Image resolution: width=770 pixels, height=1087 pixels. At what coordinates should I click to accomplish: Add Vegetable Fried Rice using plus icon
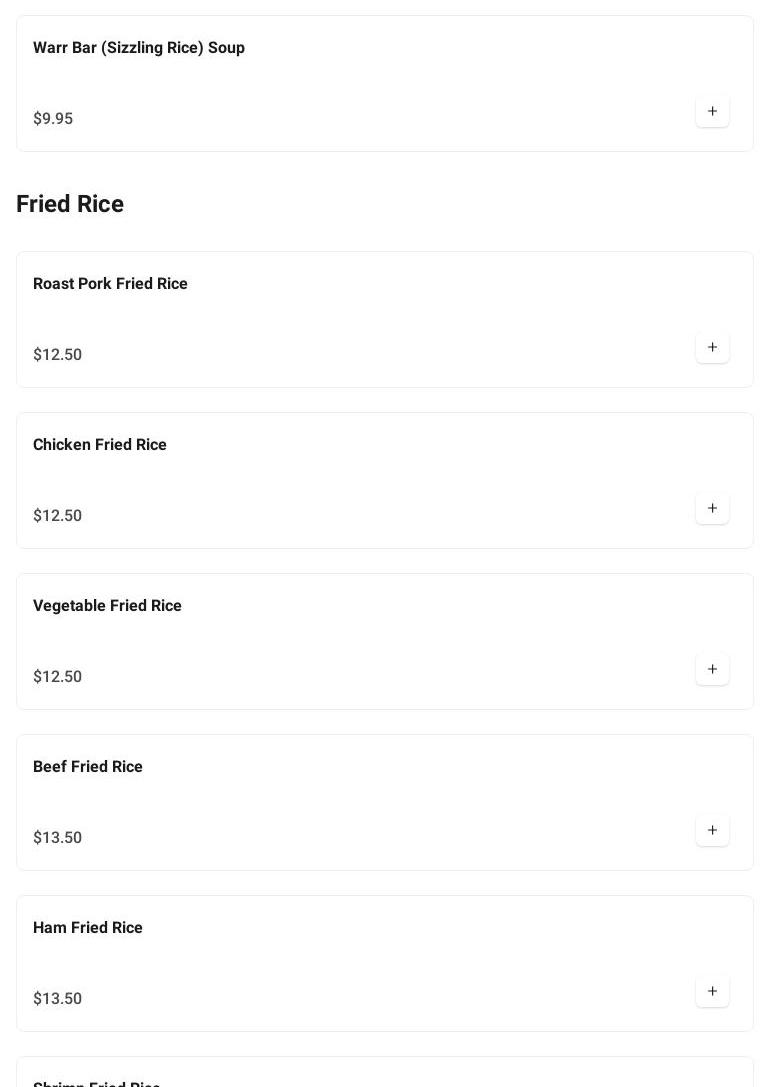[712, 669]
